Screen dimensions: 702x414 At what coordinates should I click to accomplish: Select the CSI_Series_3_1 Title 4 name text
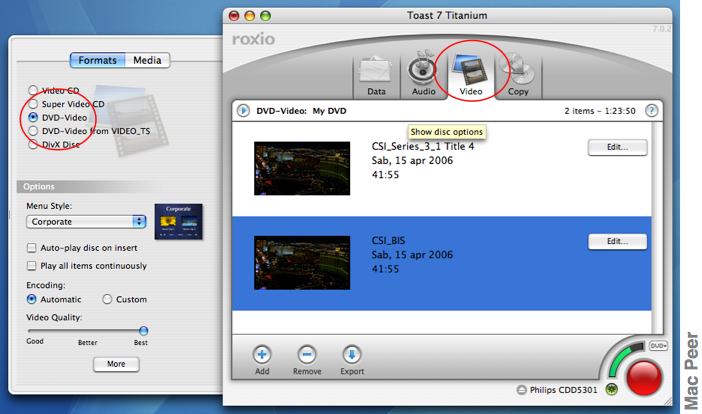pyautogui.click(x=423, y=146)
